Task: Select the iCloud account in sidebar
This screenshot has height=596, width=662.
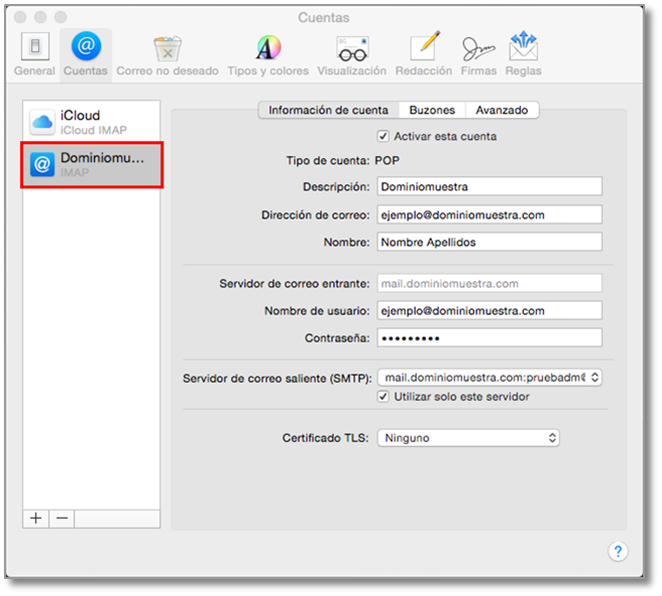Action: point(90,122)
